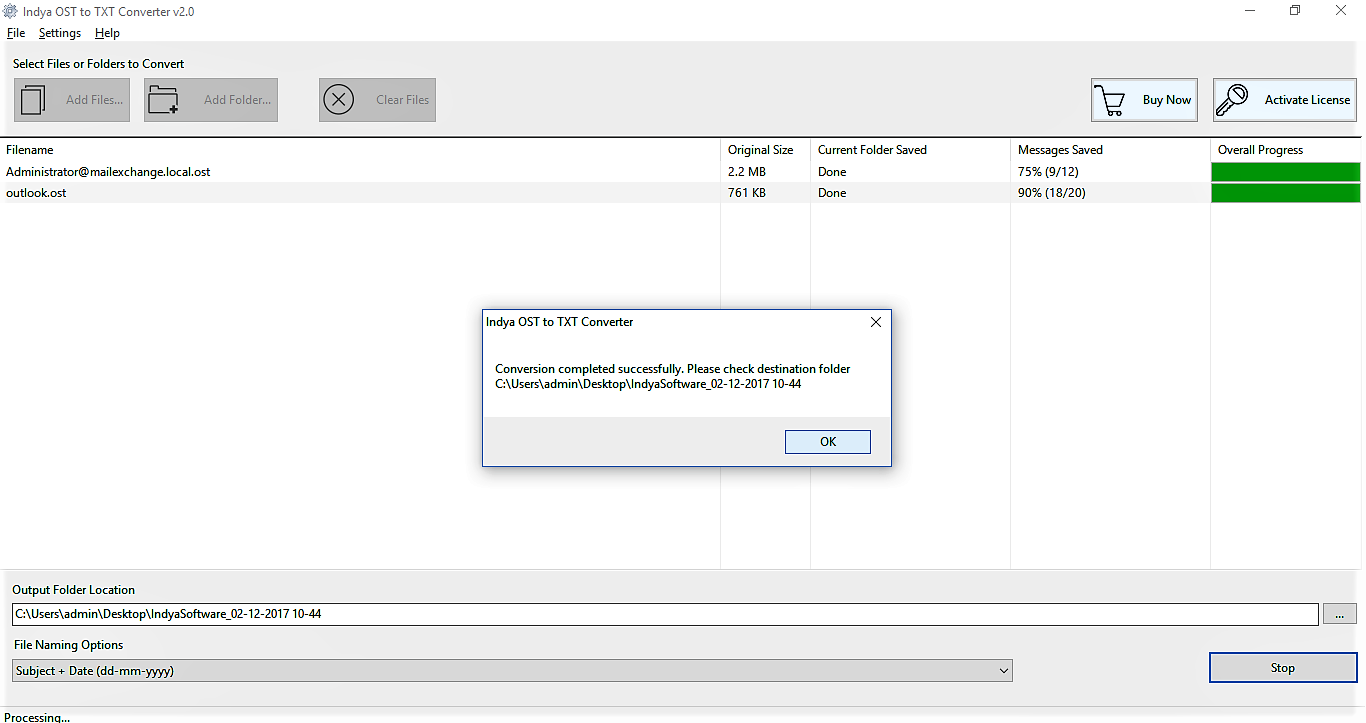The width and height of the screenshot is (1366, 723).
Task: Restore down the converter window
Action: pos(1295,11)
